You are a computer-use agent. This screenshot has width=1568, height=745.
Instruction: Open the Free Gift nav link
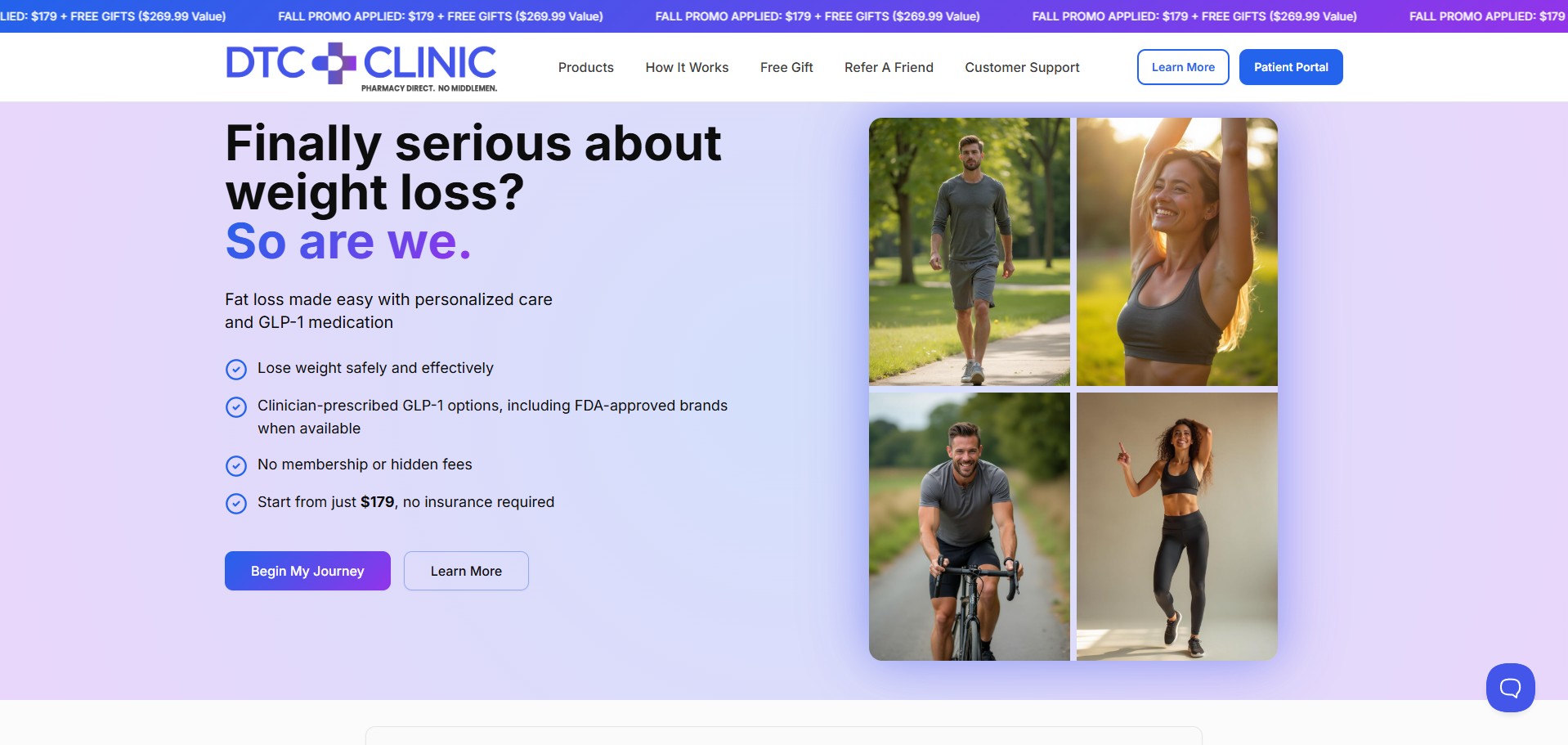[x=786, y=67]
